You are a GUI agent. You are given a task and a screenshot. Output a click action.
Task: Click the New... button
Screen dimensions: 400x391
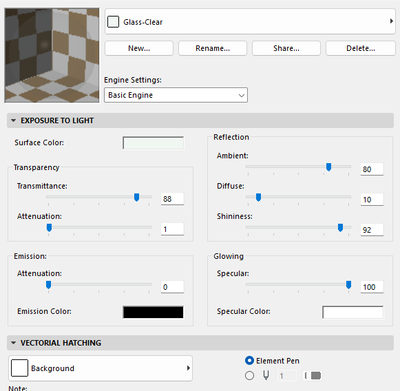[139, 48]
